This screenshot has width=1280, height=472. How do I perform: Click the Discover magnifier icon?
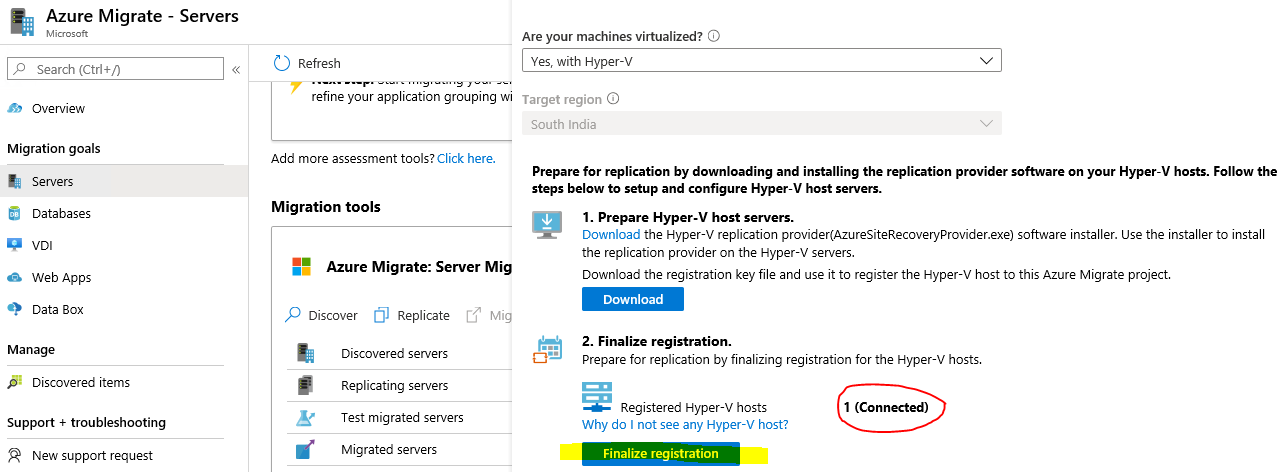point(293,315)
